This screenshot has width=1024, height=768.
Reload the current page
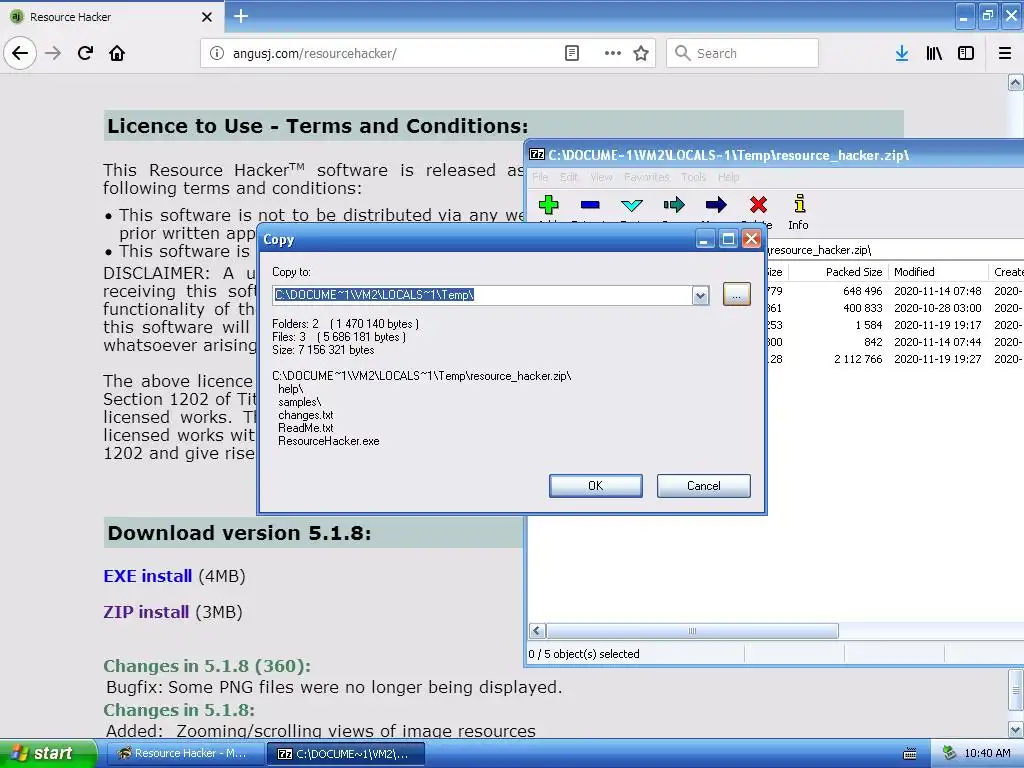[85, 53]
